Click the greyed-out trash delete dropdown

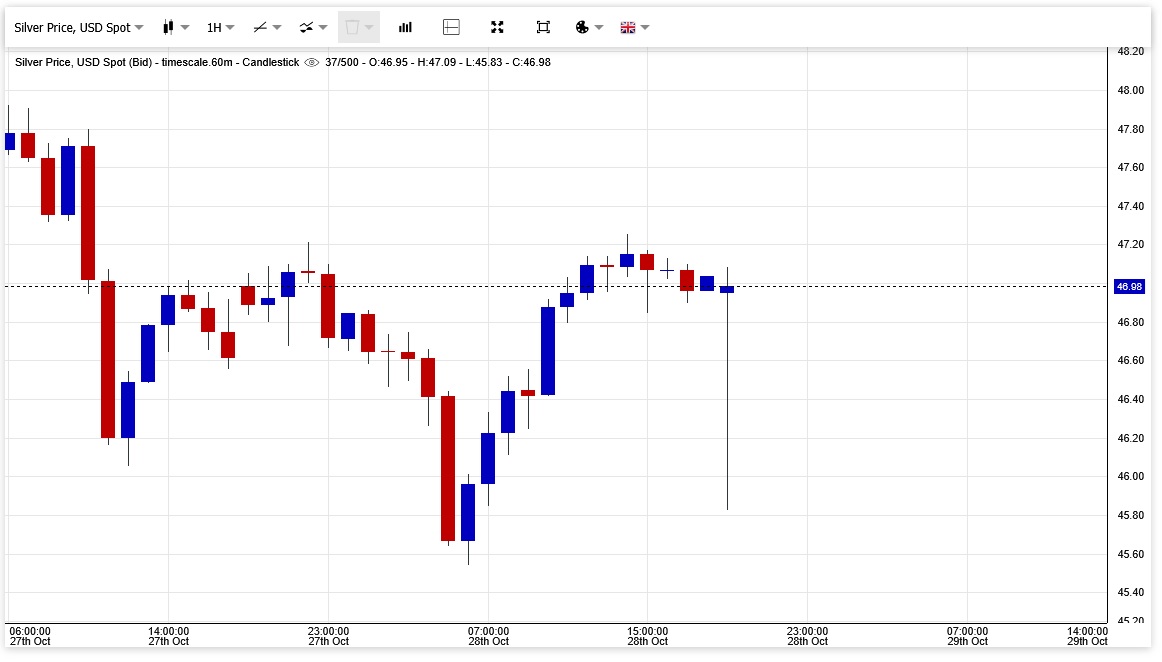tap(359, 27)
